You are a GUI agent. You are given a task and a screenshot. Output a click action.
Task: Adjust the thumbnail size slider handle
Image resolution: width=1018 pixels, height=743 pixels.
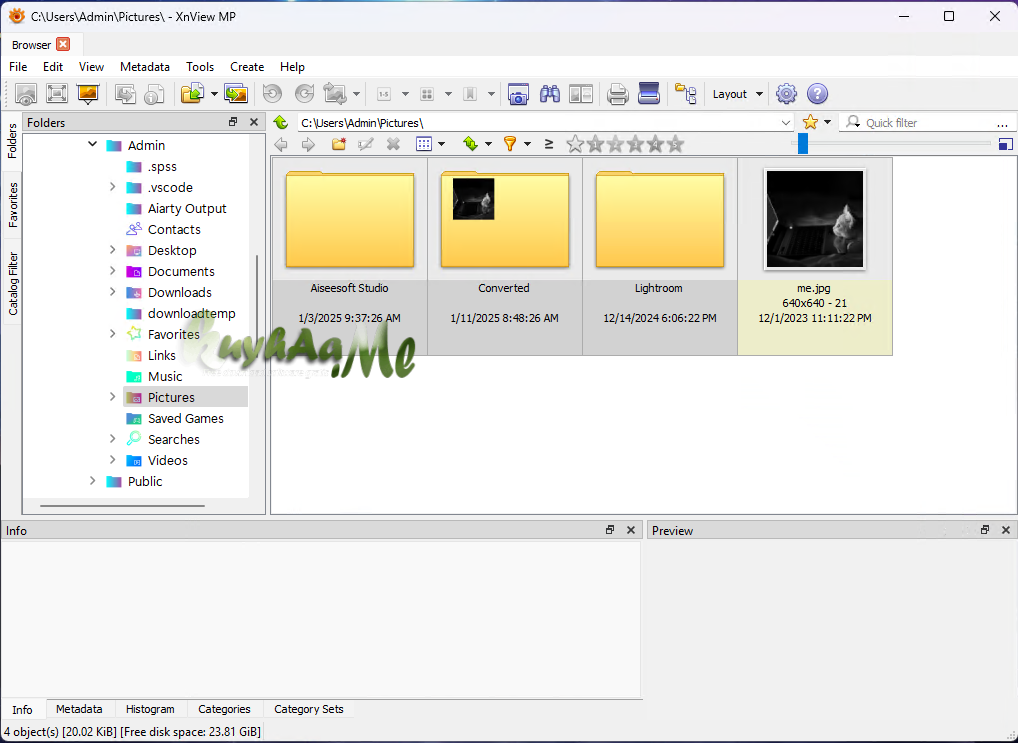tap(803, 144)
